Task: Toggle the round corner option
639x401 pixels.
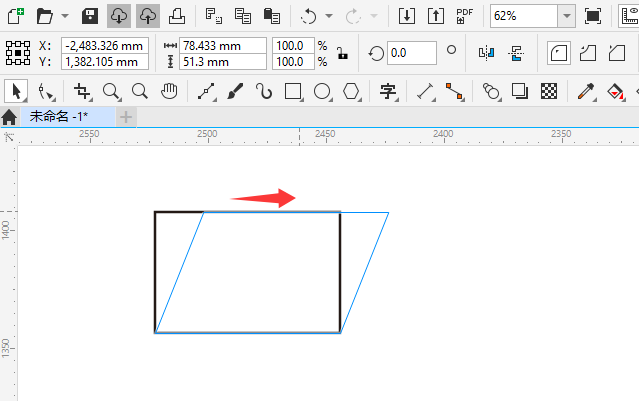Action: coord(559,53)
